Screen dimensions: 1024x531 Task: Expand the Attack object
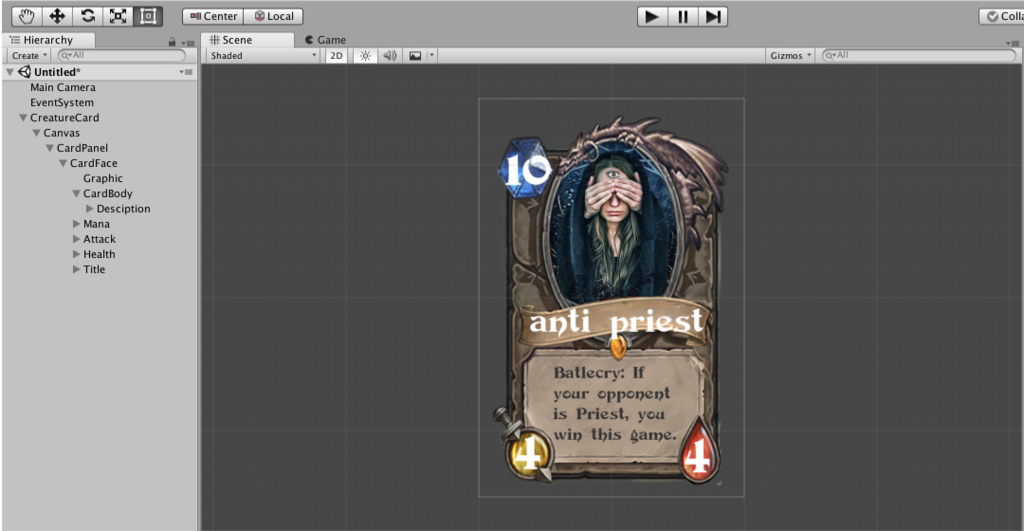[76, 239]
